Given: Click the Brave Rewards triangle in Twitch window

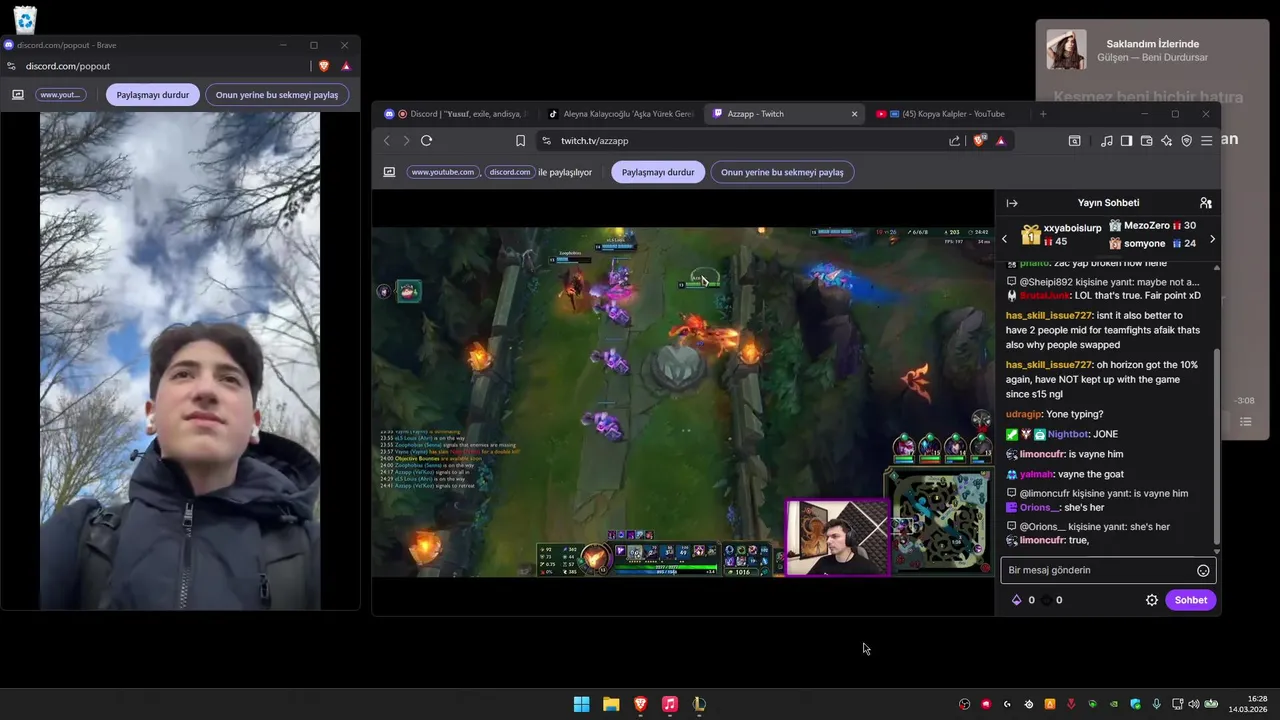Looking at the screenshot, I should [1001, 141].
